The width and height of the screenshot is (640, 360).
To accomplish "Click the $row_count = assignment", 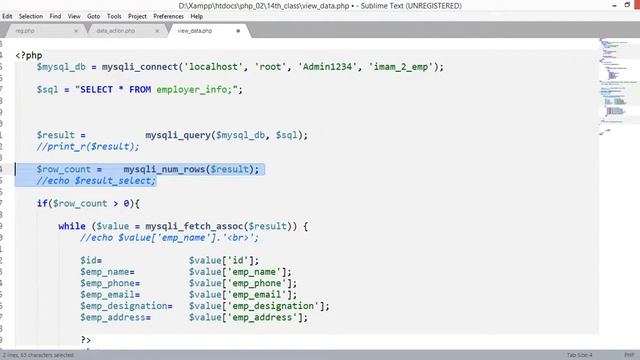I will tap(69, 169).
